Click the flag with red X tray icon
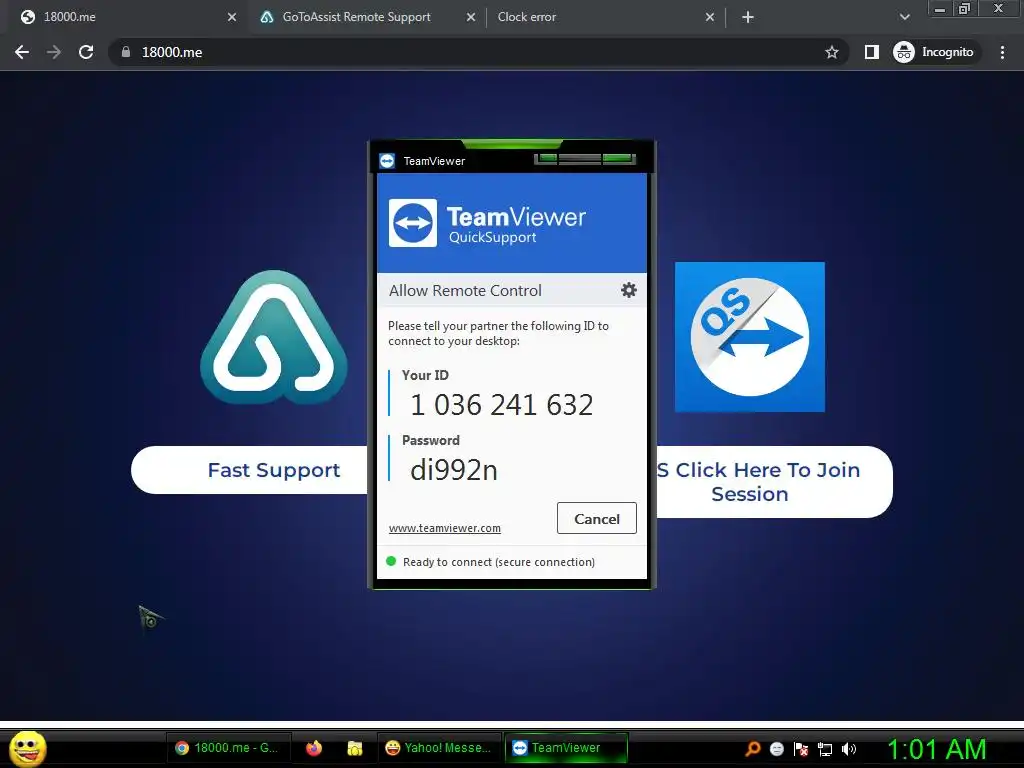 (801, 749)
